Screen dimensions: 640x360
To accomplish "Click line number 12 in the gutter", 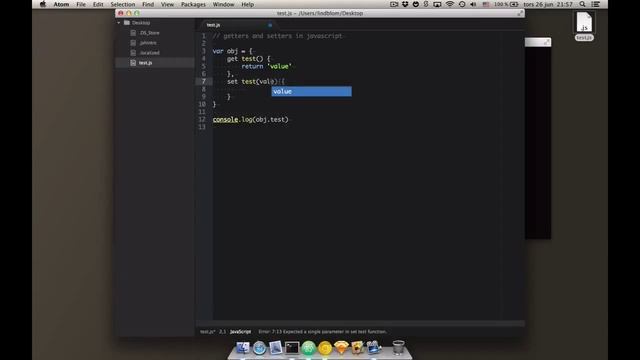I will pos(202,120).
